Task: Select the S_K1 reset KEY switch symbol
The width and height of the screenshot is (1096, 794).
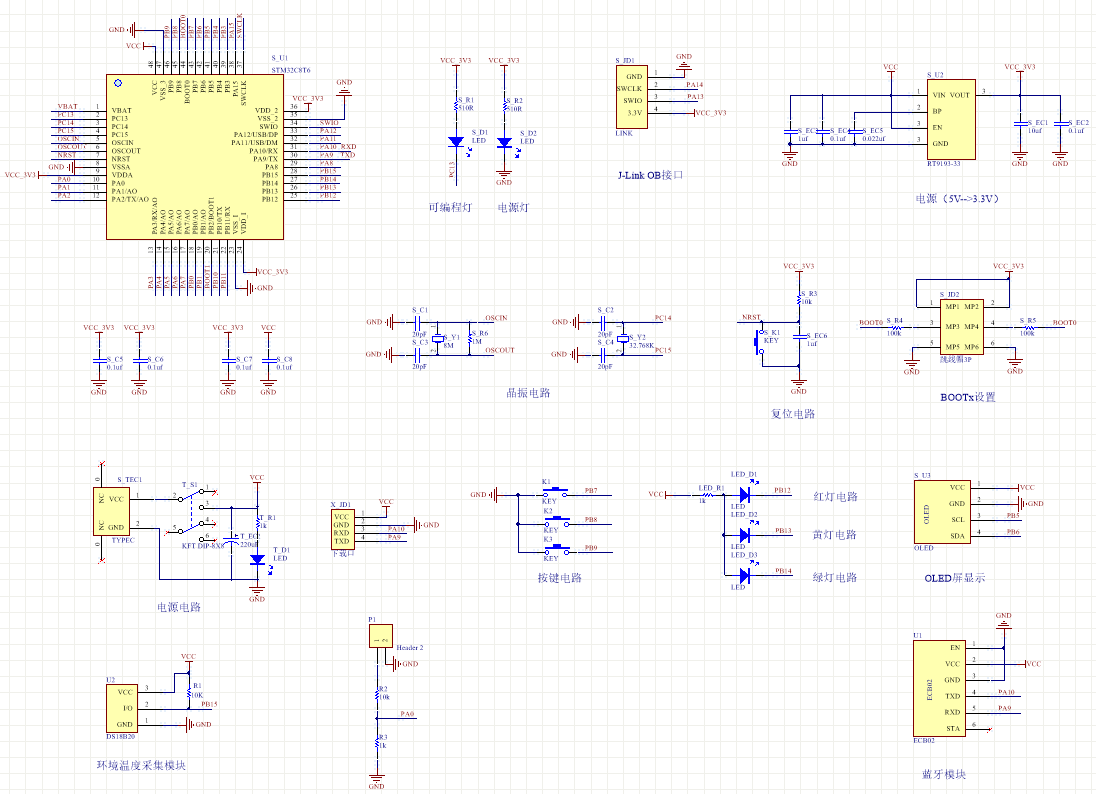Action: coord(759,342)
